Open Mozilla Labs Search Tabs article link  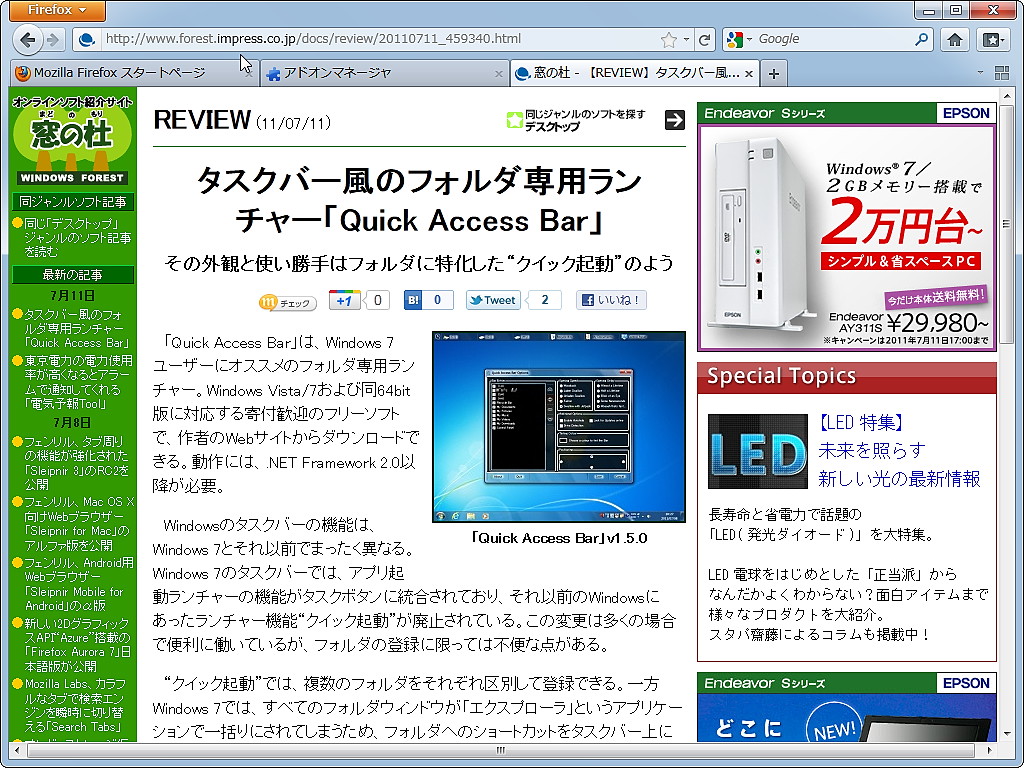76,705
